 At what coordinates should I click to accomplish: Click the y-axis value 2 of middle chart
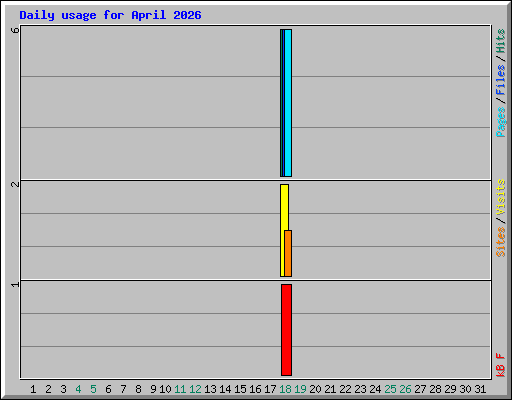click(15, 184)
